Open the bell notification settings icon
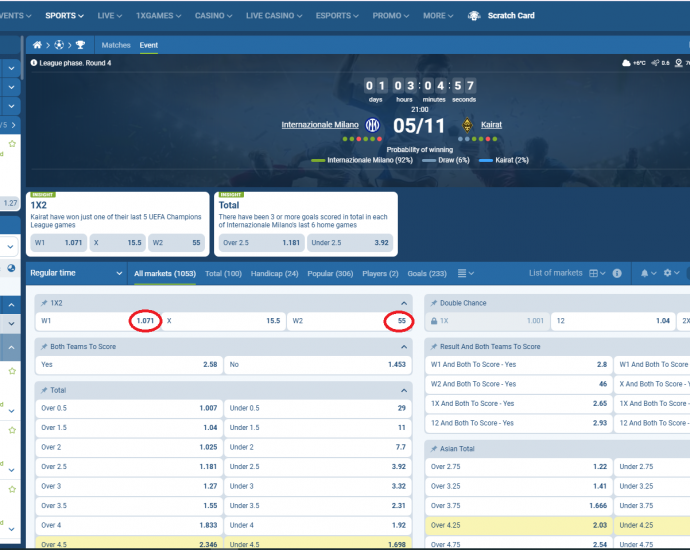The width and height of the screenshot is (690, 550). tap(645, 273)
